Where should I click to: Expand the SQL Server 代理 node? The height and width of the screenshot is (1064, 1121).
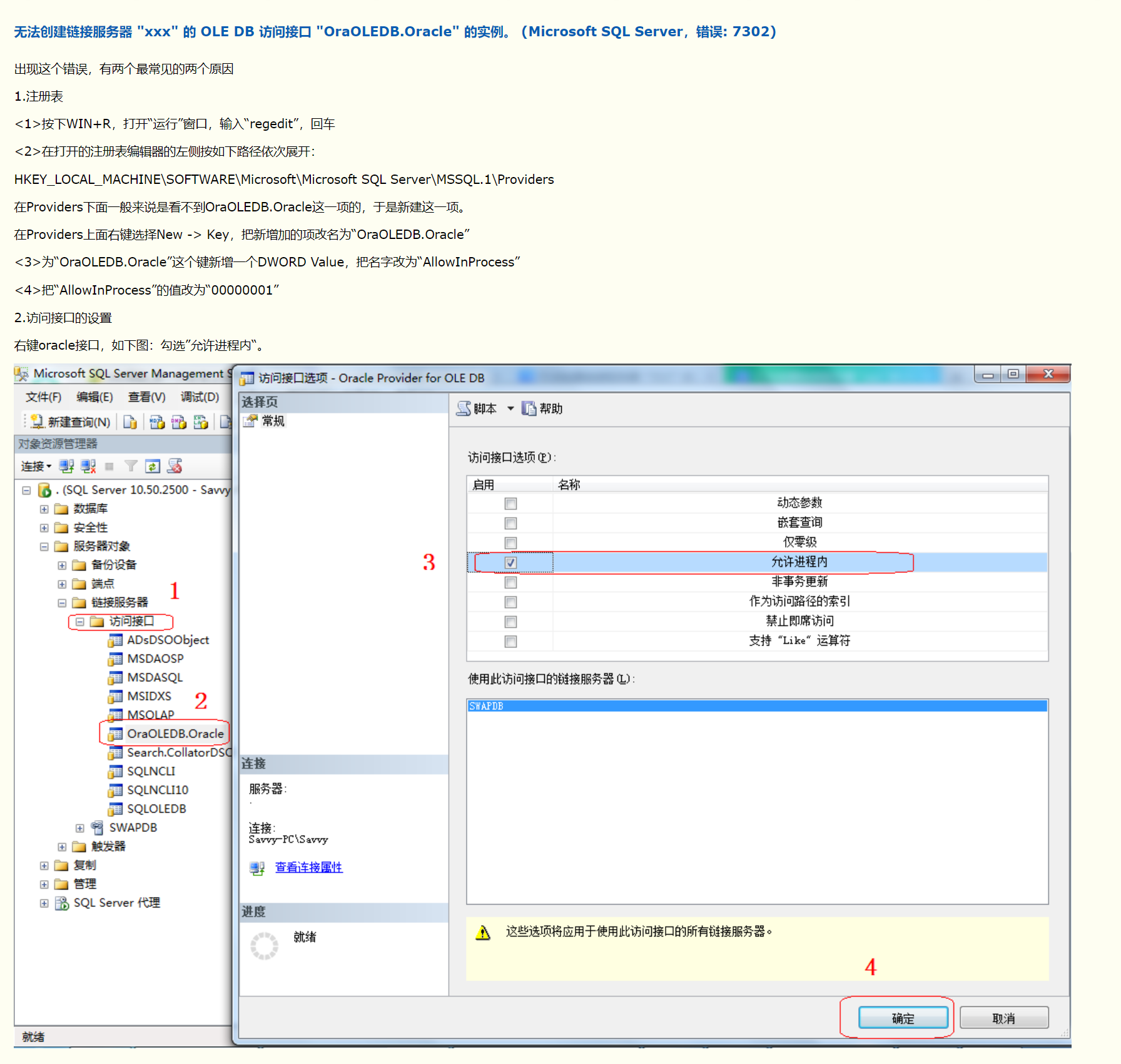coord(44,903)
